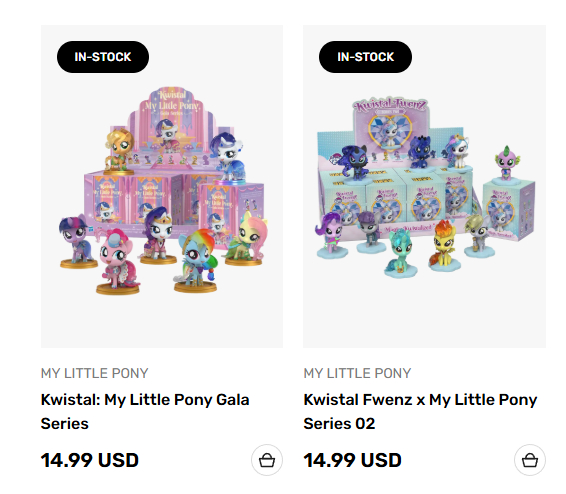
Task: Click the yellow Fluttershy figure in Gala image
Action: coord(247,238)
